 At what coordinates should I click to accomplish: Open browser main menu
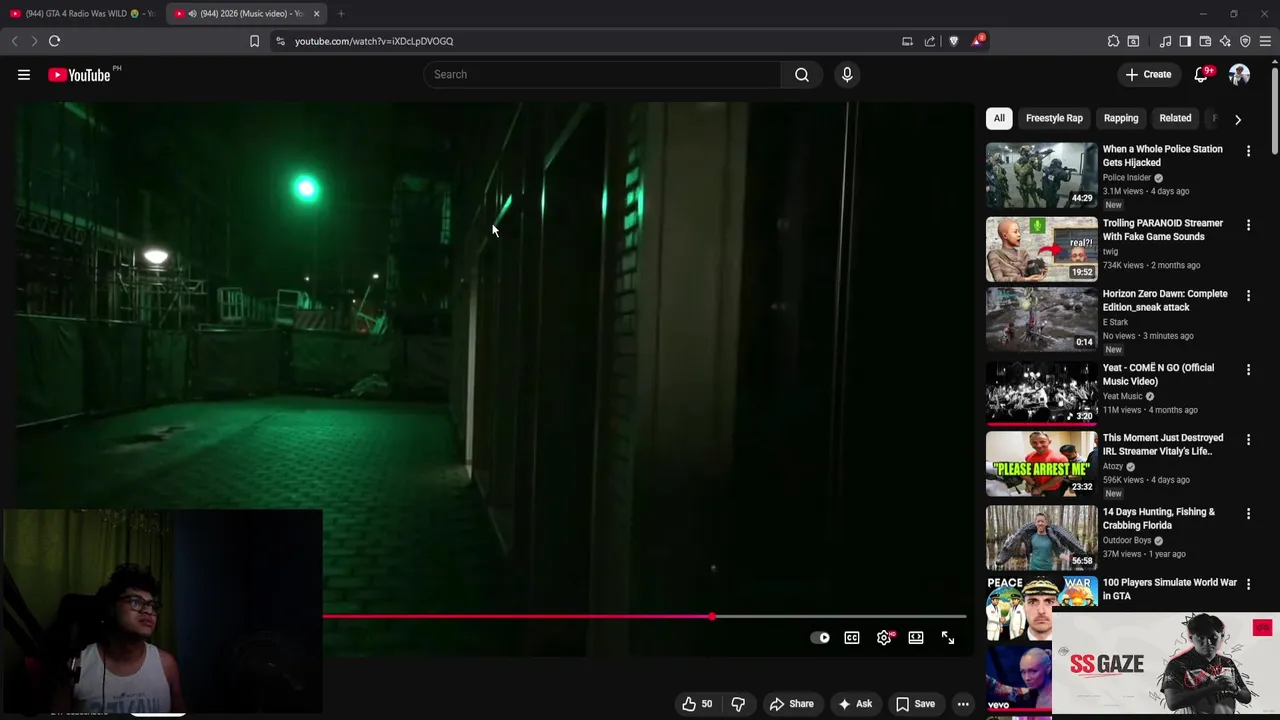(1265, 41)
